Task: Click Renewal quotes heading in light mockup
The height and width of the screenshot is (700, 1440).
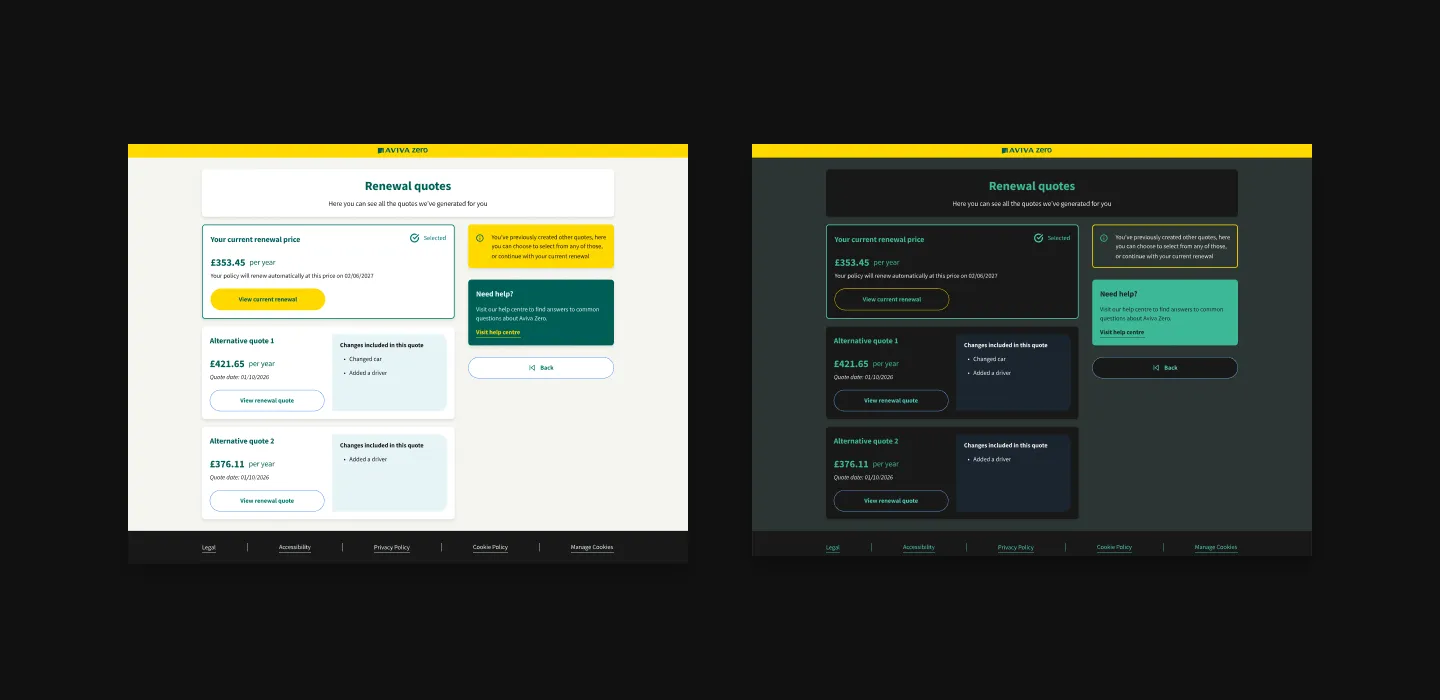Action: click(408, 186)
